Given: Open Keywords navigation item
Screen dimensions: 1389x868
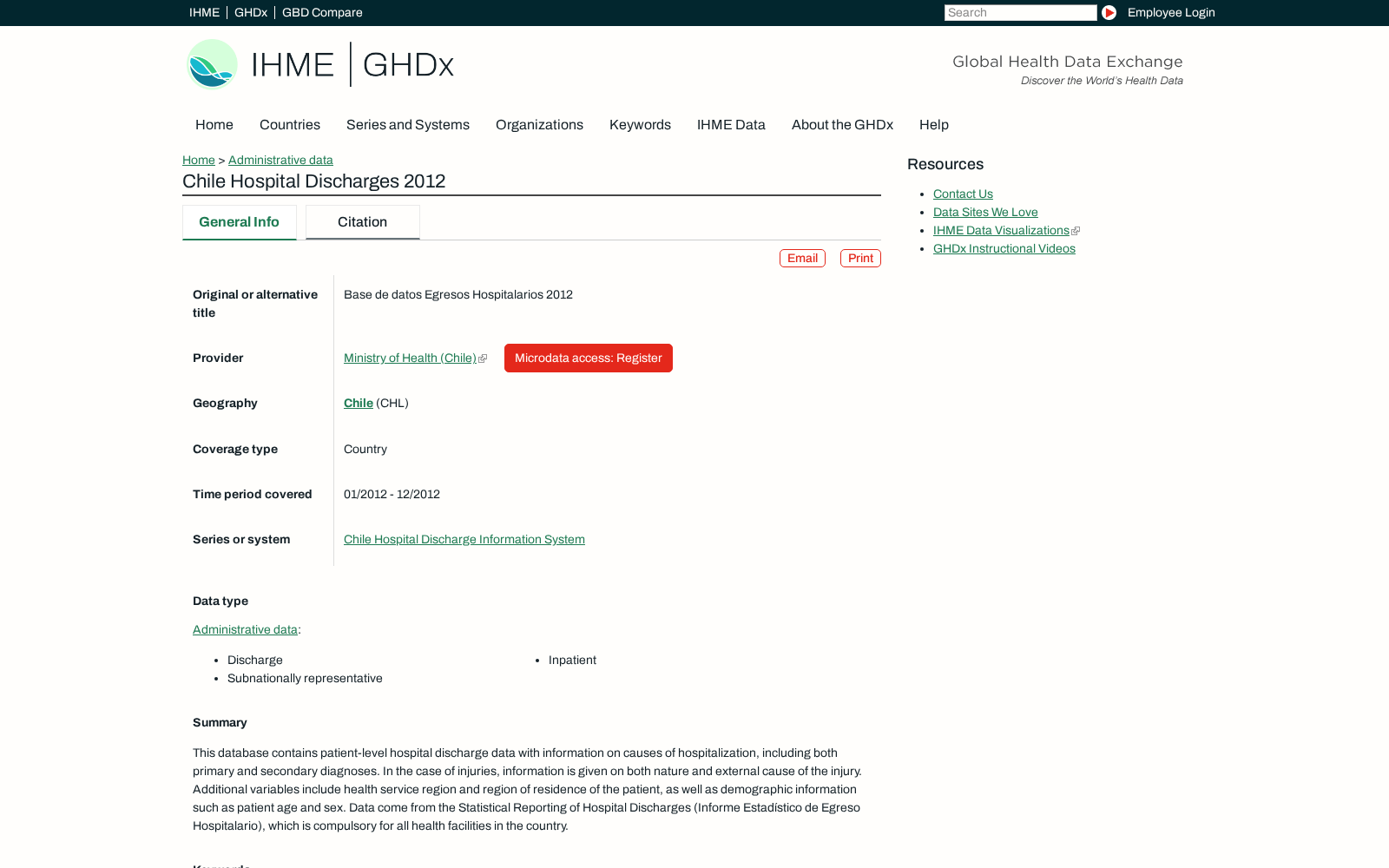Looking at the screenshot, I should click(640, 125).
